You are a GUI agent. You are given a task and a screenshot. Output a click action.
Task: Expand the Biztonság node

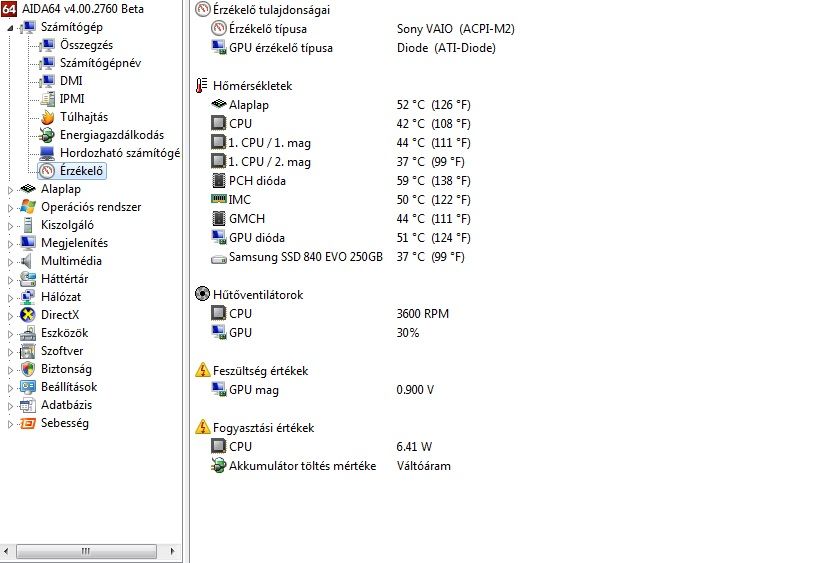[x=10, y=370]
